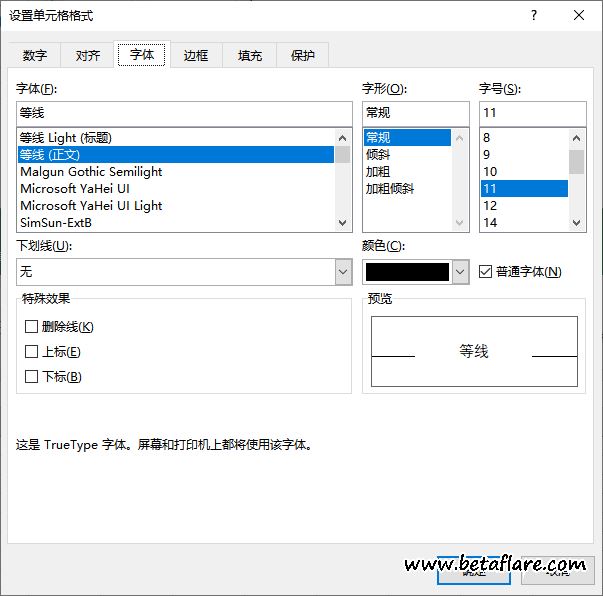
Task: Click the Help question mark icon
Action: (x=534, y=16)
